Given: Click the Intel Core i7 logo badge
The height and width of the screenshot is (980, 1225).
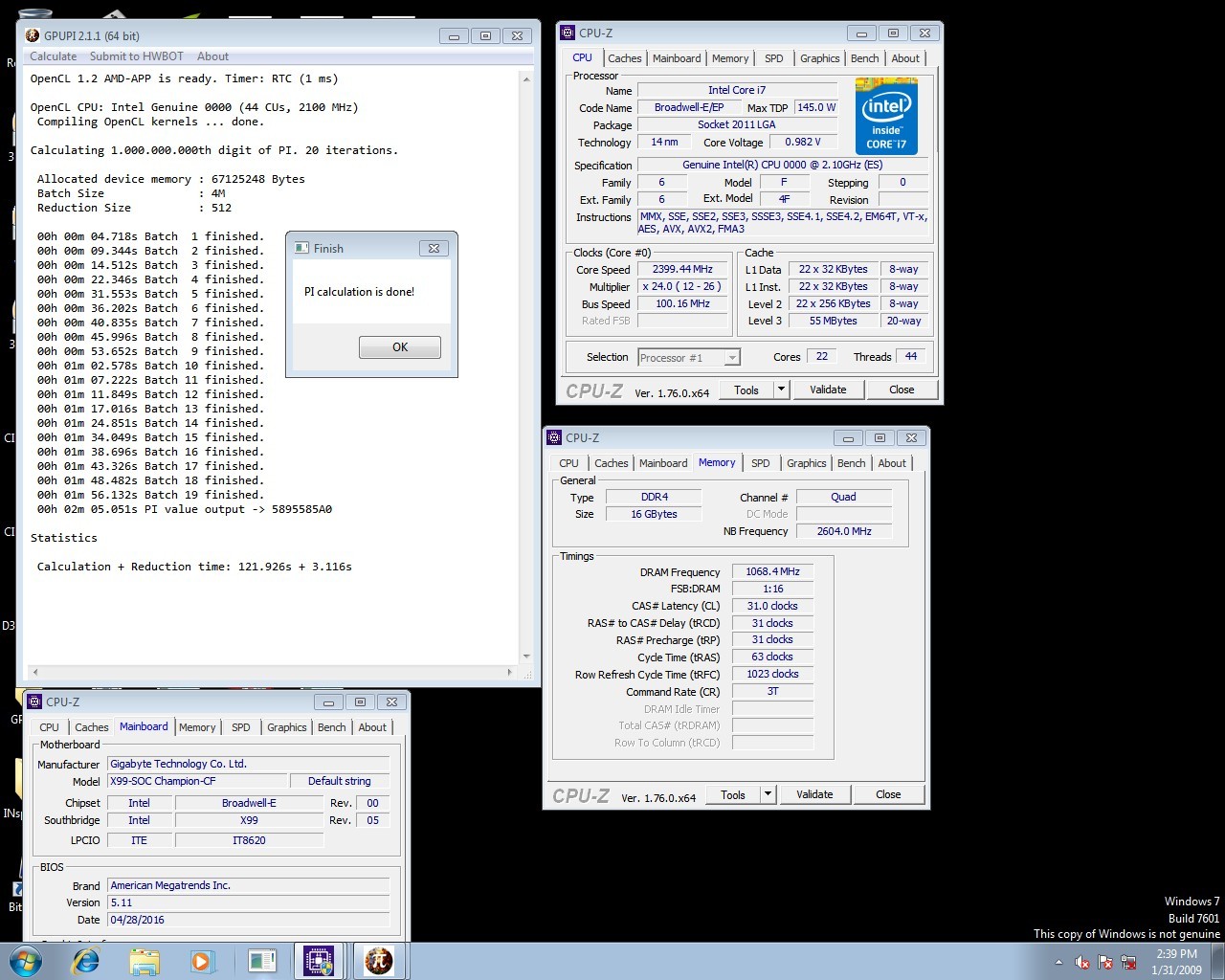Looking at the screenshot, I should click(x=886, y=116).
